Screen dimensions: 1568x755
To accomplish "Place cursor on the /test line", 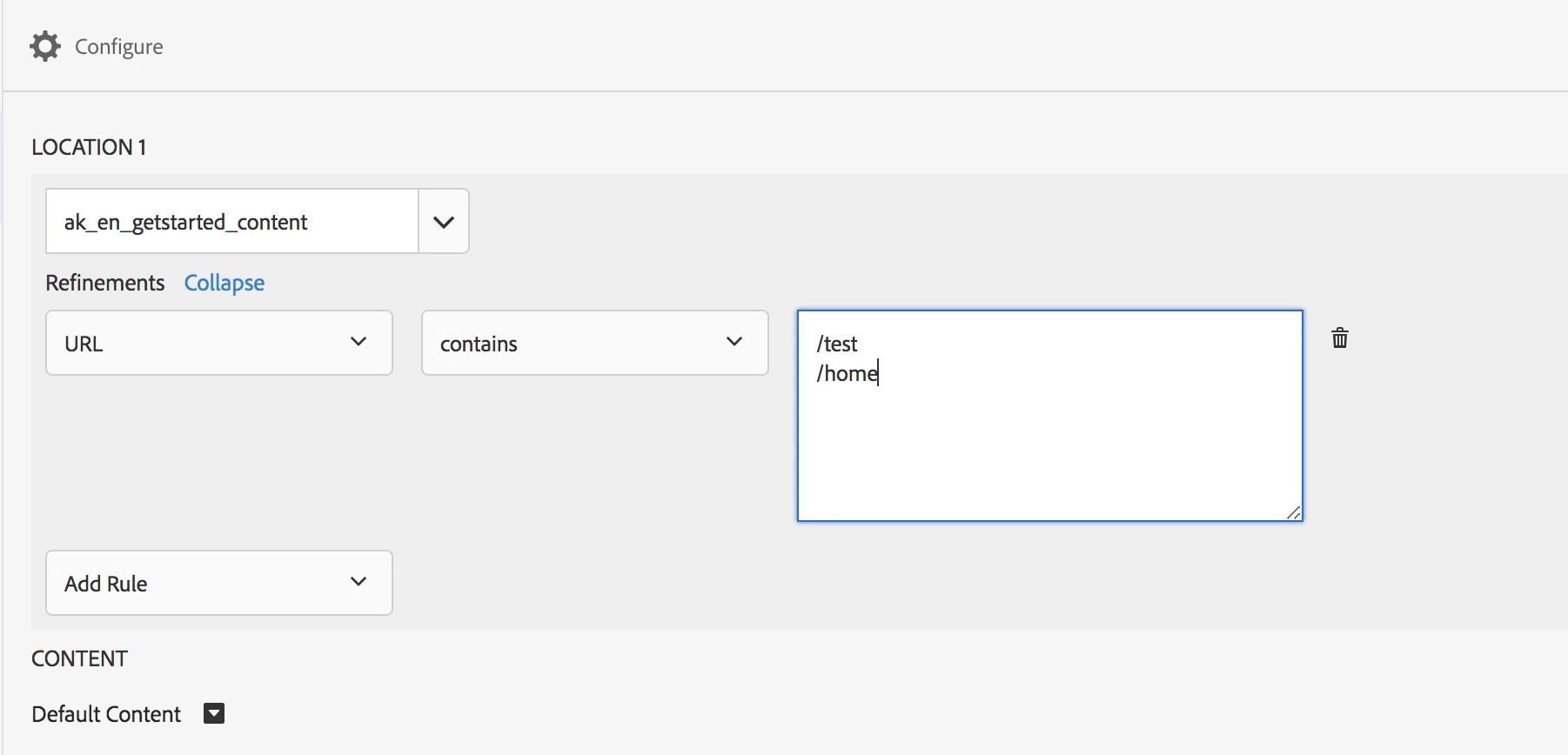I will pyautogui.click(x=837, y=344).
